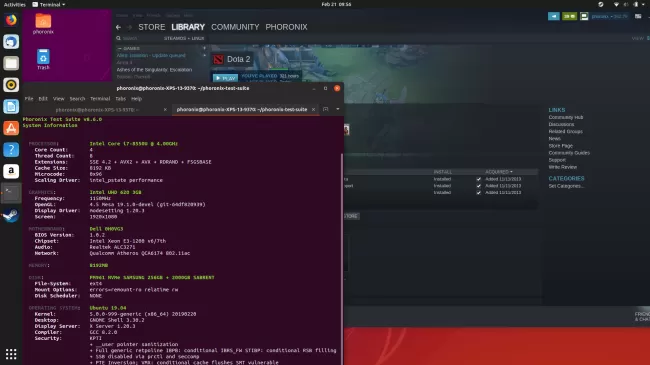Select the Terminal icon in dock
This screenshot has width=650, height=365.
(x=11, y=192)
